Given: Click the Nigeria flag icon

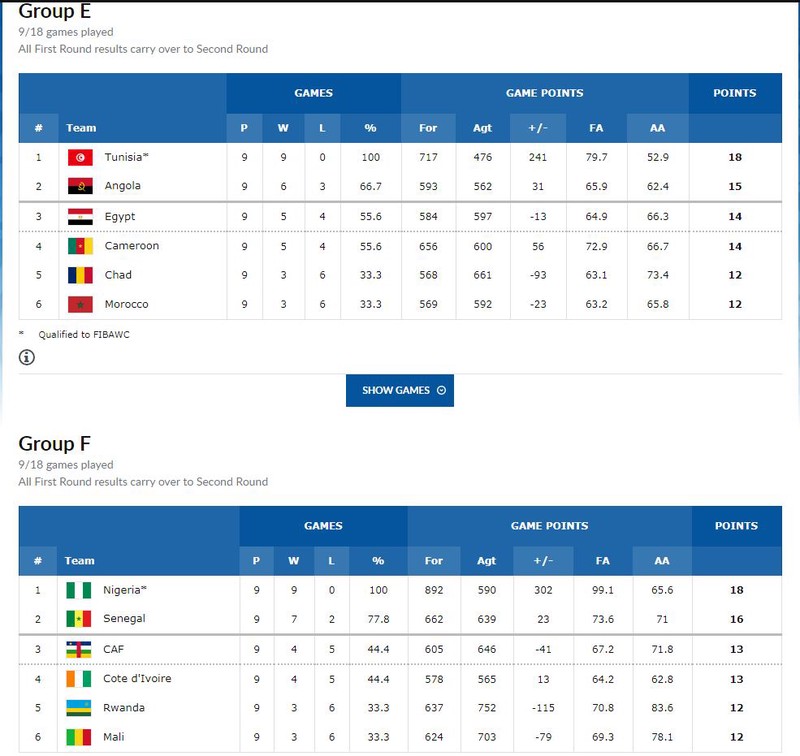Looking at the screenshot, I should 79,590.
